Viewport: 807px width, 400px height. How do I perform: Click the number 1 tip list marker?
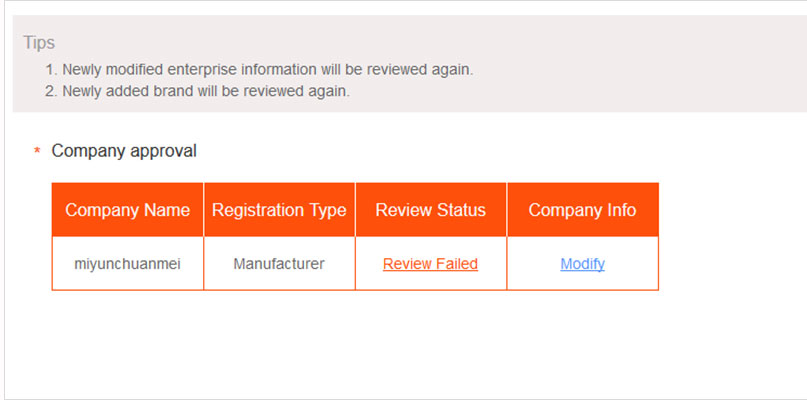51,70
